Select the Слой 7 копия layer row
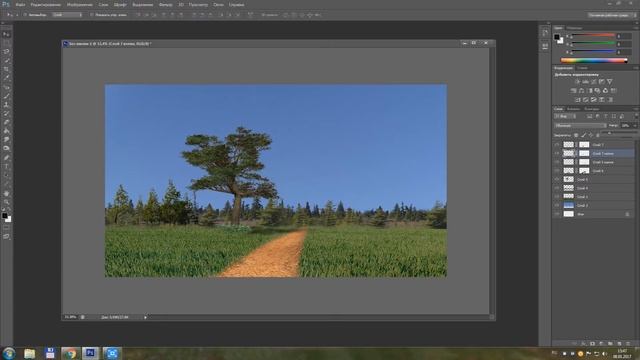 pyautogui.click(x=598, y=153)
